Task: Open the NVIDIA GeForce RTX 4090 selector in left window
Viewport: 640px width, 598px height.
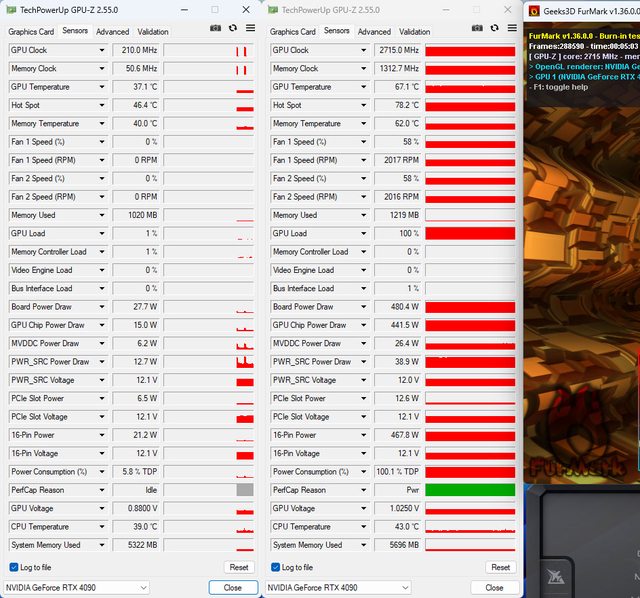Action: (76, 587)
